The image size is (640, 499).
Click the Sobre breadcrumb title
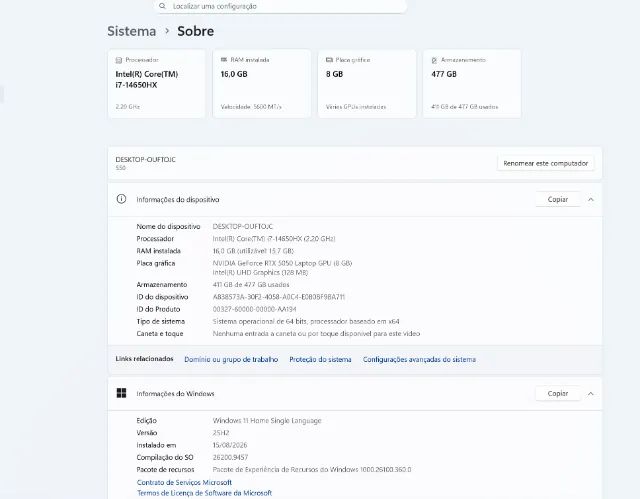(x=196, y=31)
